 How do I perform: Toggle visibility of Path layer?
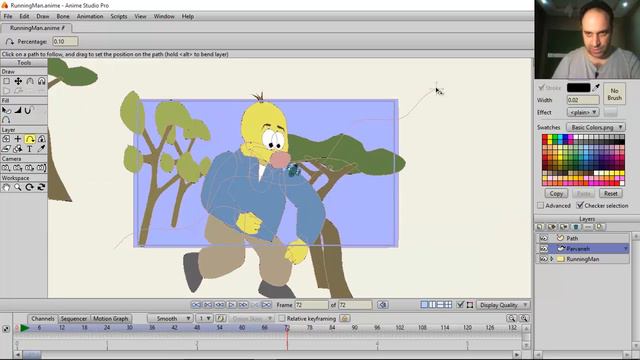click(x=544, y=238)
